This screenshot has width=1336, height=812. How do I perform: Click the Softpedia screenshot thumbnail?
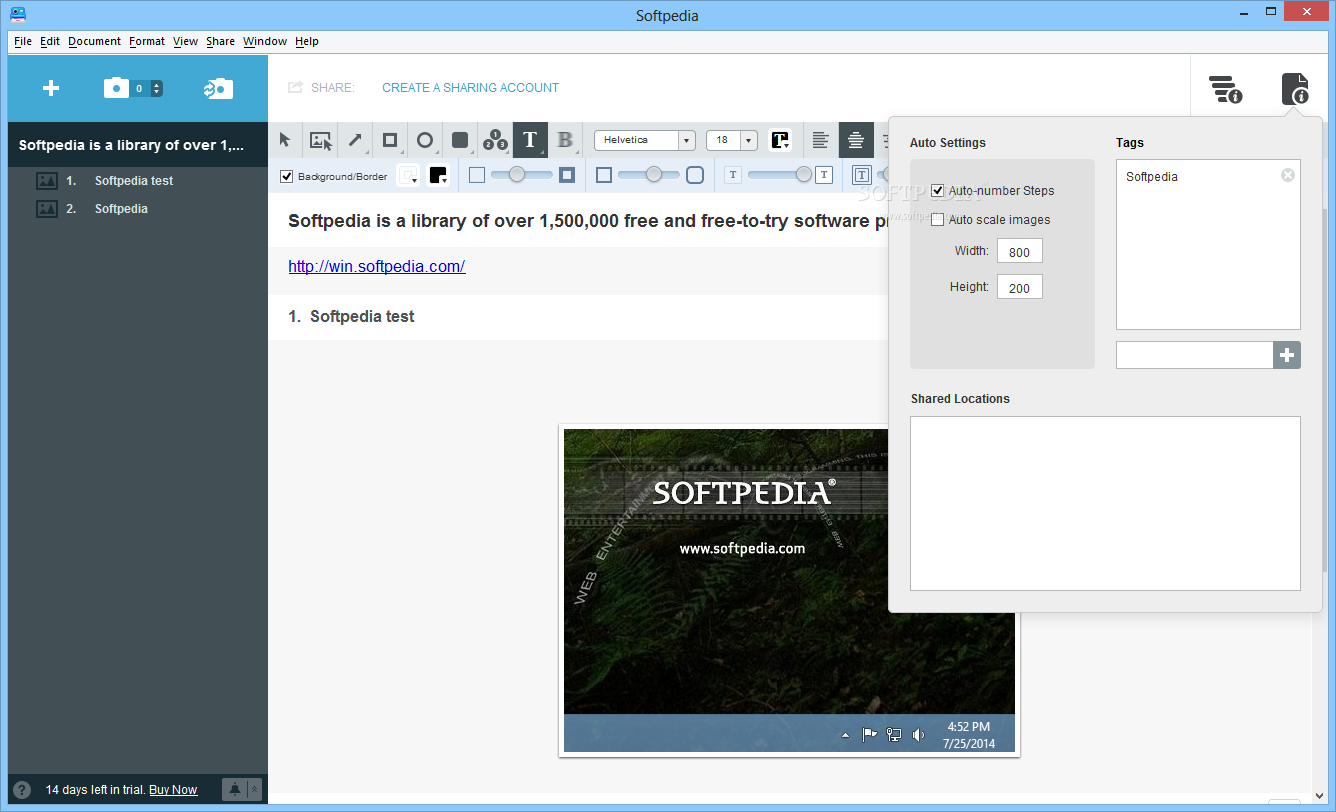[x=789, y=590]
